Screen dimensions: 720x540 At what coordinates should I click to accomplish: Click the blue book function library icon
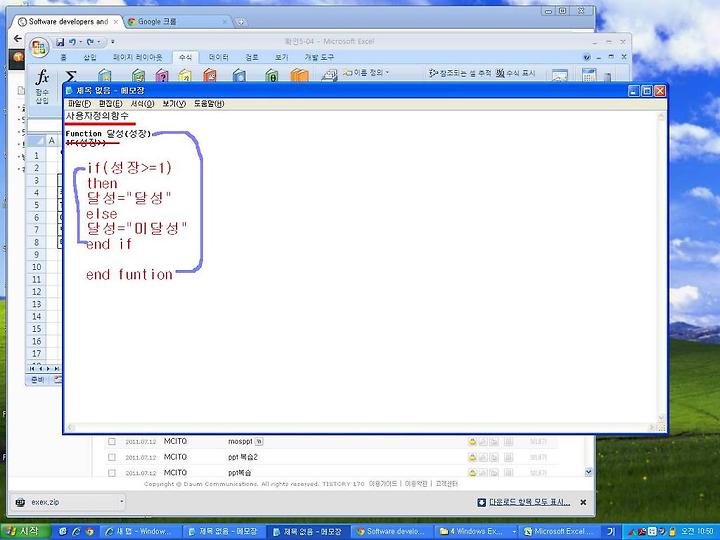(x=239, y=76)
